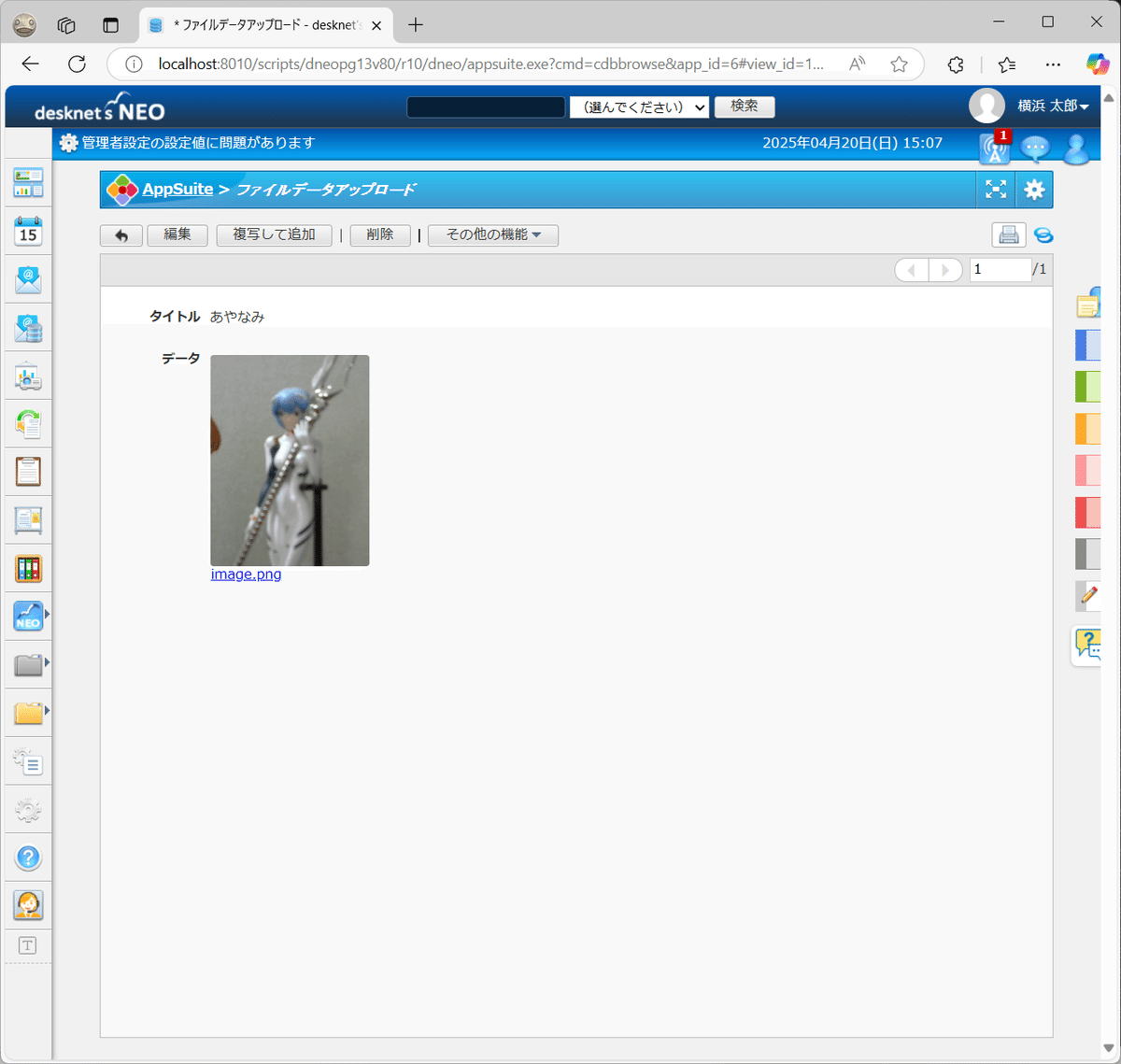The height and width of the screenshot is (1064, 1121).
Task: Open the Webmail app from sidebar
Action: pyautogui.click(x=28, y=278)
